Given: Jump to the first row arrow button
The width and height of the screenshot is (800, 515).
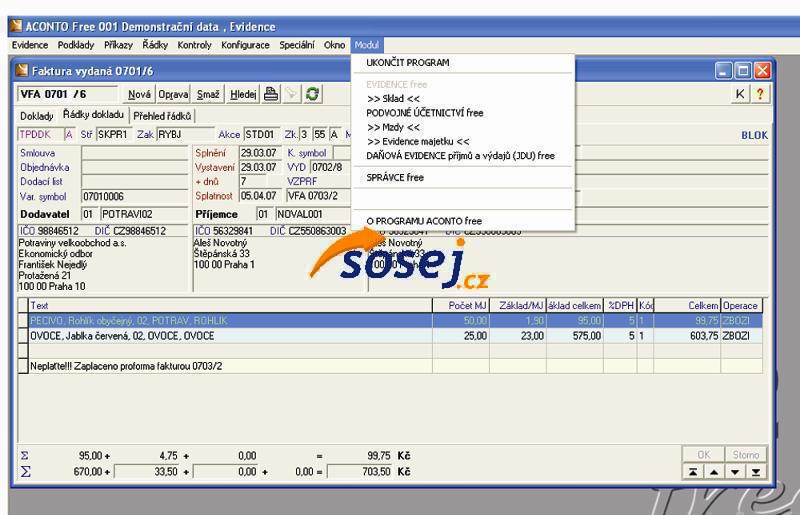Looking at the screenshot, I should point(693,472).
